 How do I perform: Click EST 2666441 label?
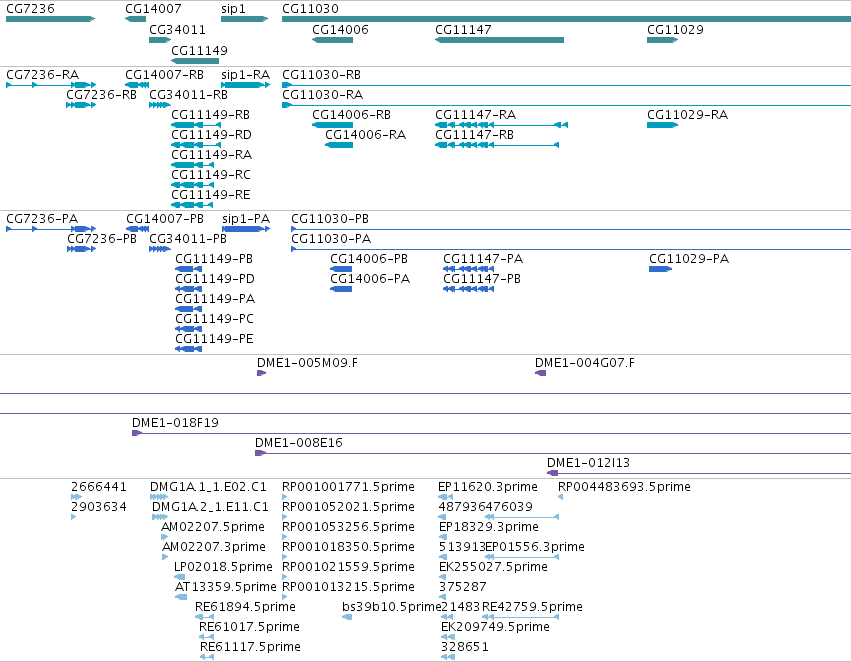[x=99, y=487]
